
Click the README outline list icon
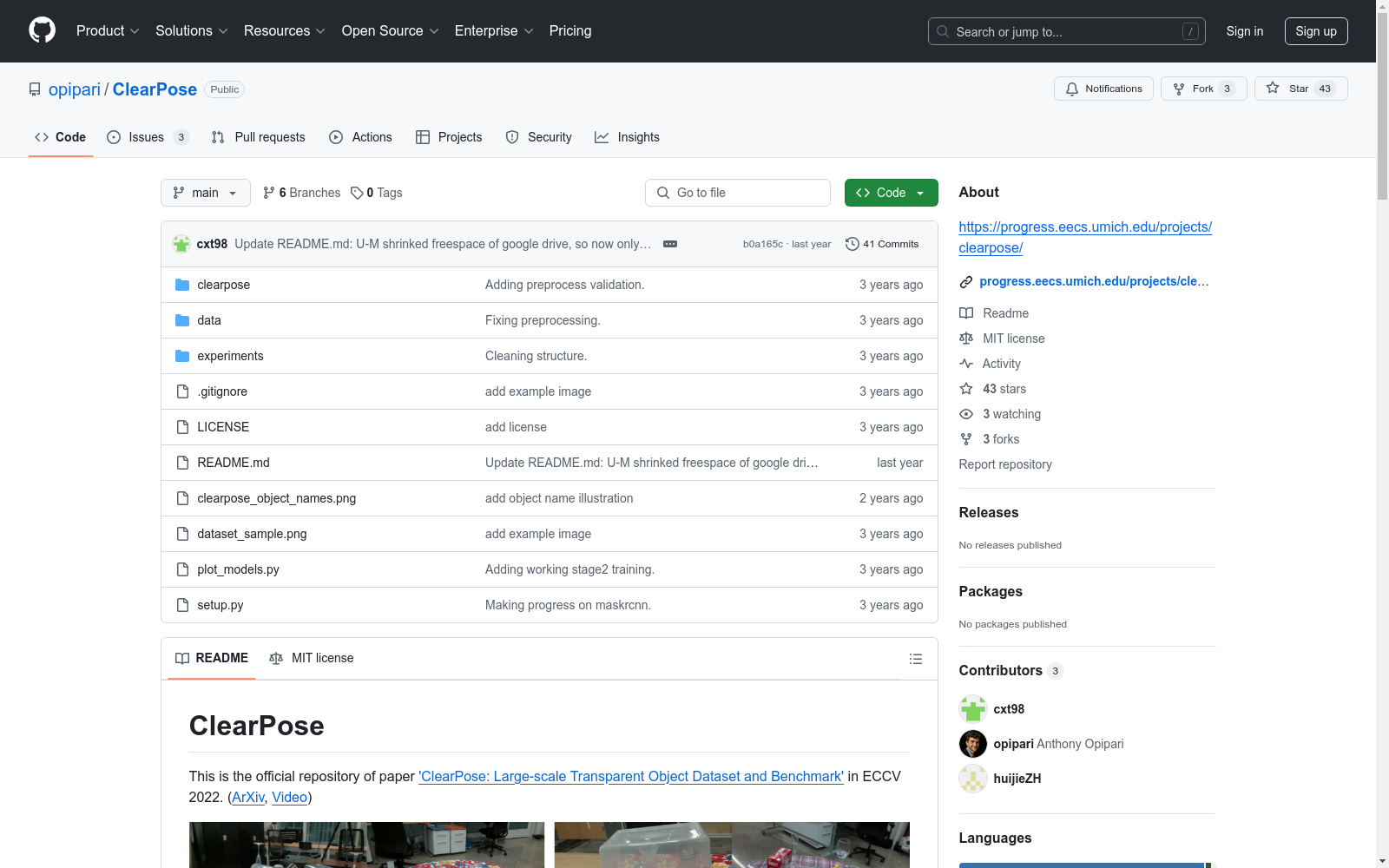point(915,659)
